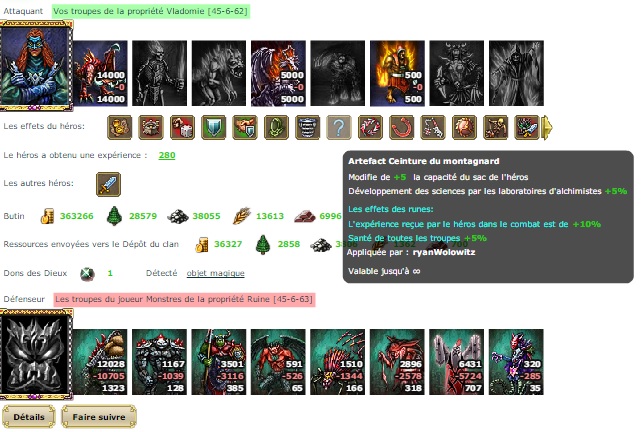
Task: Select the red dragon unit with 14000 troops
Action: pos(100,73)
